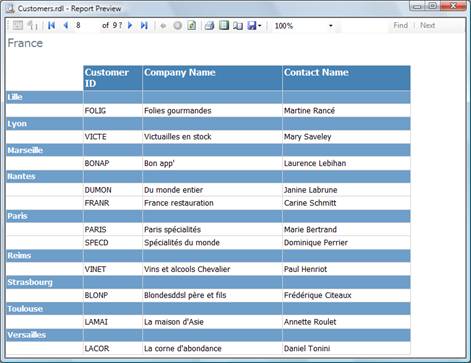
Task: Click customer ID VINET
Action: (x=95, y=269)
